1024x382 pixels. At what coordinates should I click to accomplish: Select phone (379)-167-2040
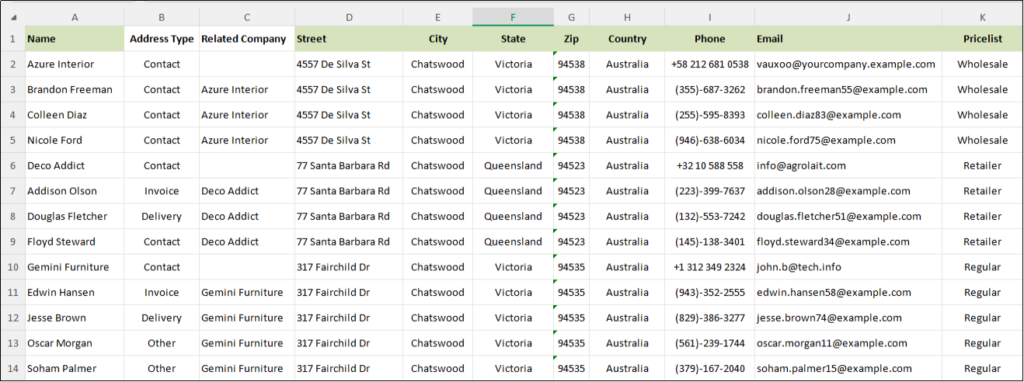[710, 369]
